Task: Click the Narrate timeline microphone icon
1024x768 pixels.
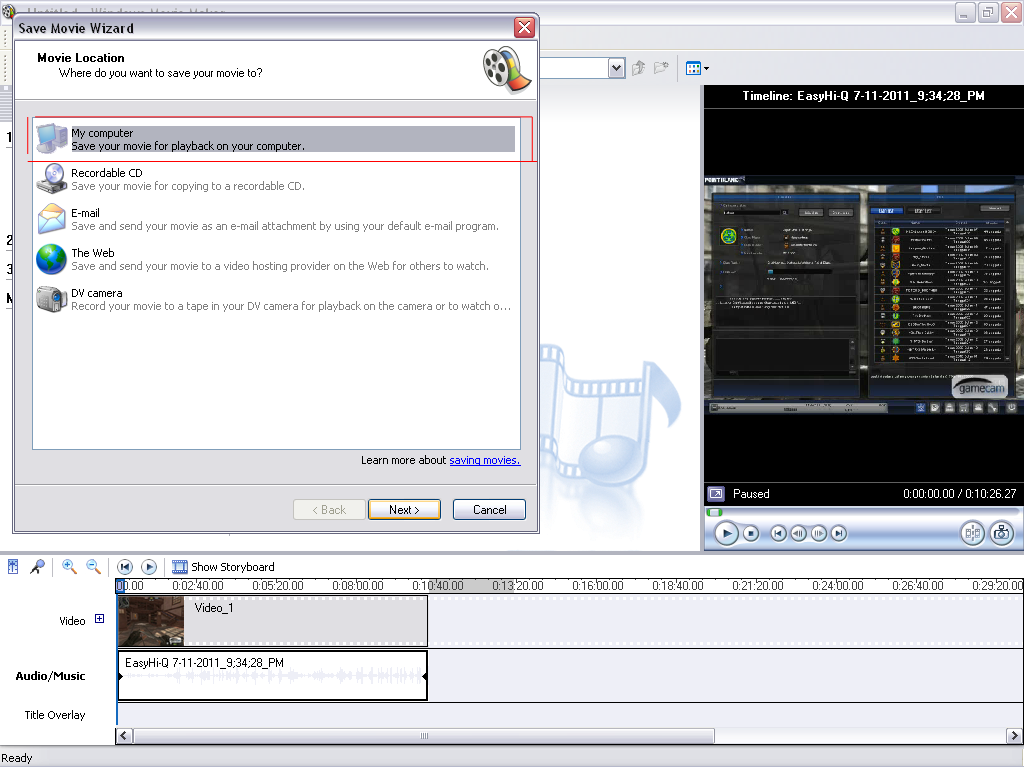Action: (x=37, y=567)
